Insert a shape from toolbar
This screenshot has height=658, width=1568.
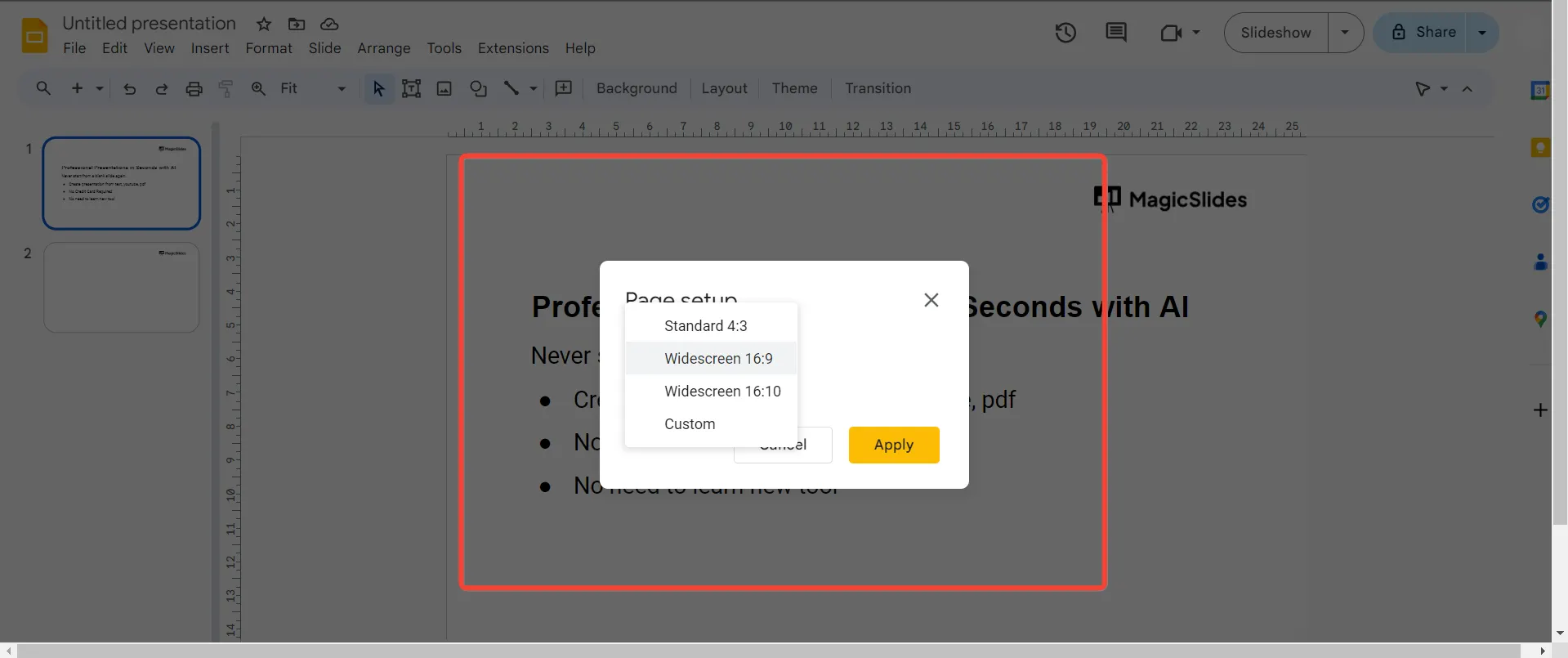click(x=478, y=88)
